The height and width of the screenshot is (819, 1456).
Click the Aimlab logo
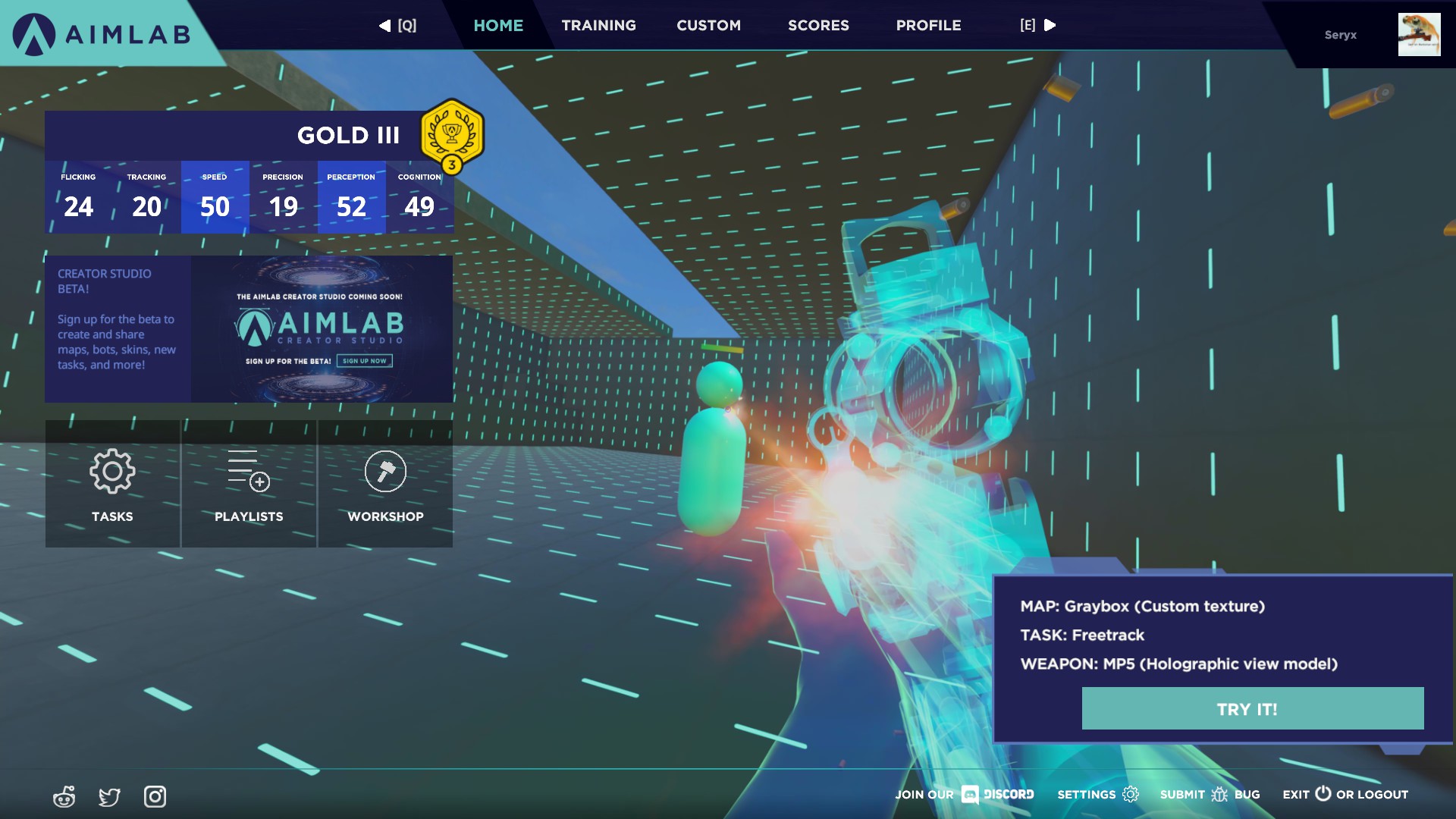tap(102, 34)
